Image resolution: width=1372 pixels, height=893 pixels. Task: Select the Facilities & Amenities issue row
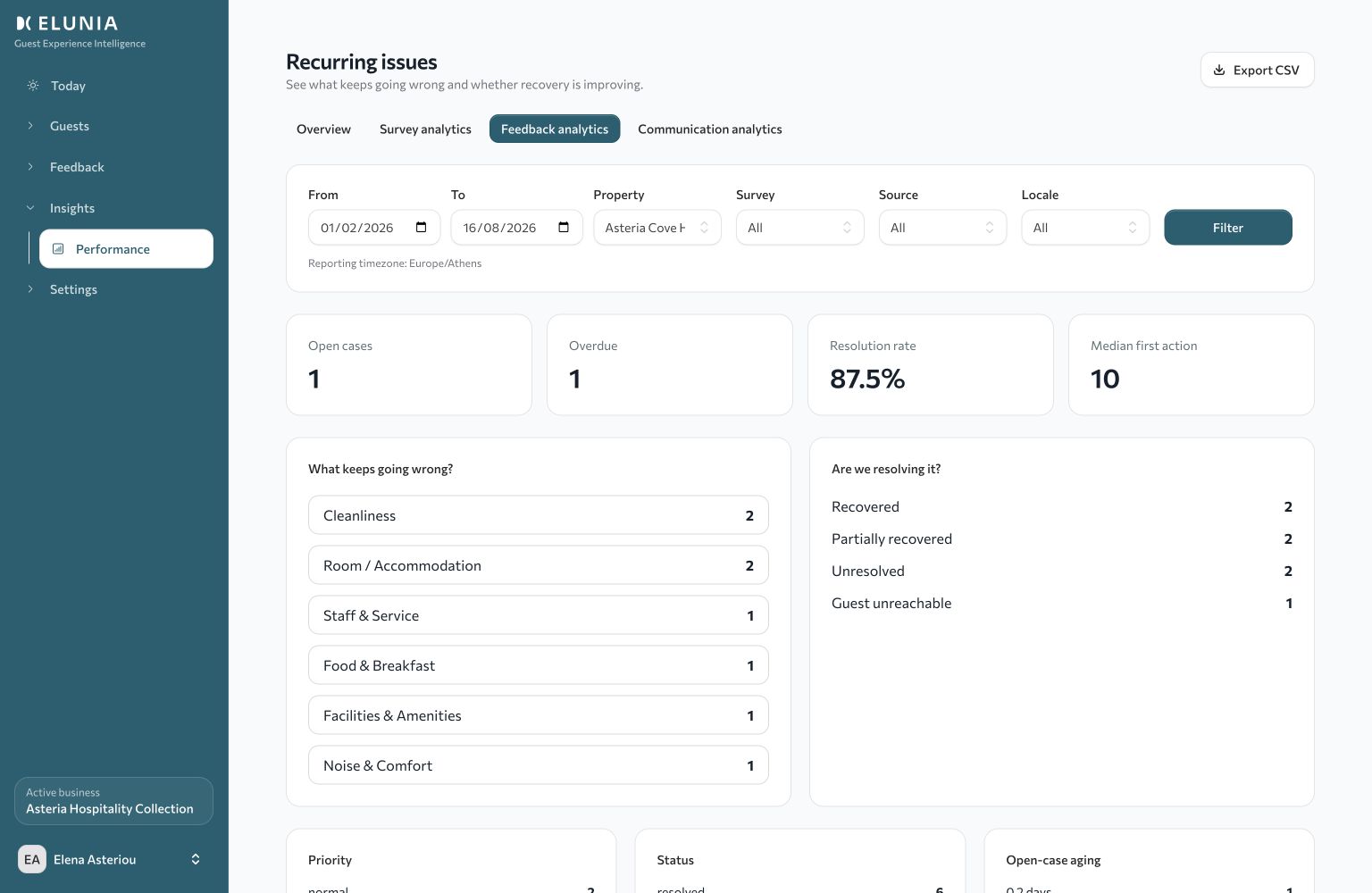coord(539,715)
